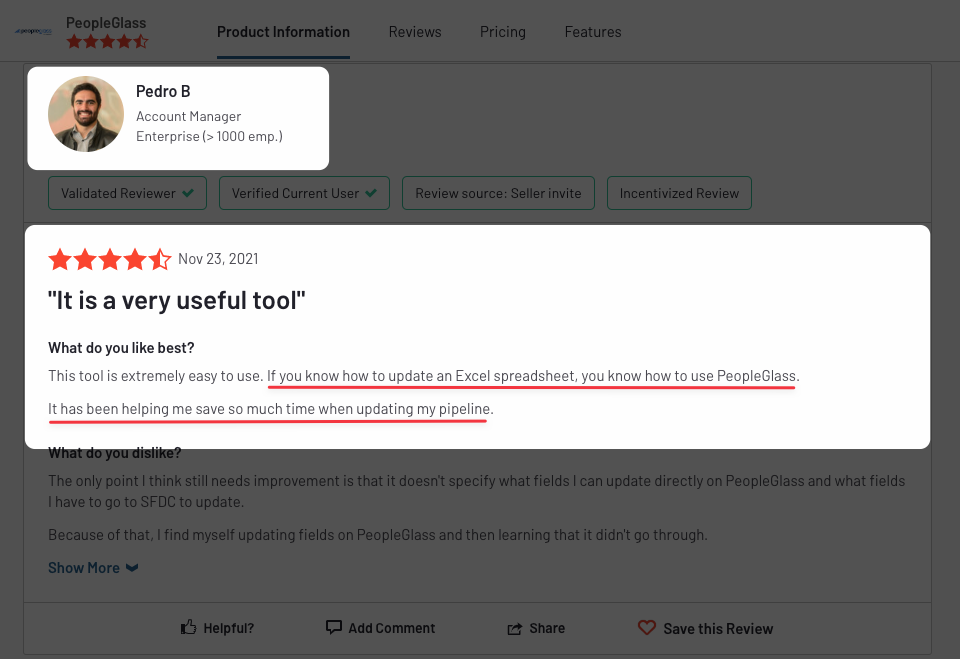
Task: Click the chevron next to Show More
Action: coord(132,568)
